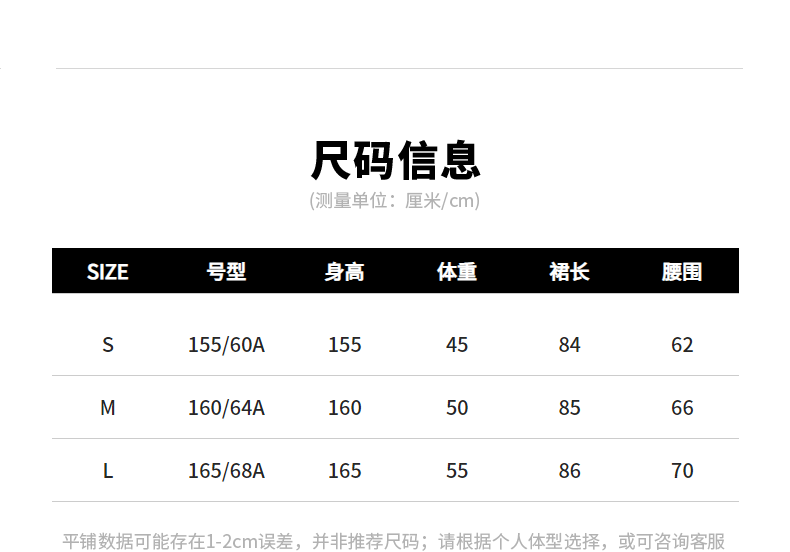Click the 测量单位 厘米/cm subtitle text

395,201
